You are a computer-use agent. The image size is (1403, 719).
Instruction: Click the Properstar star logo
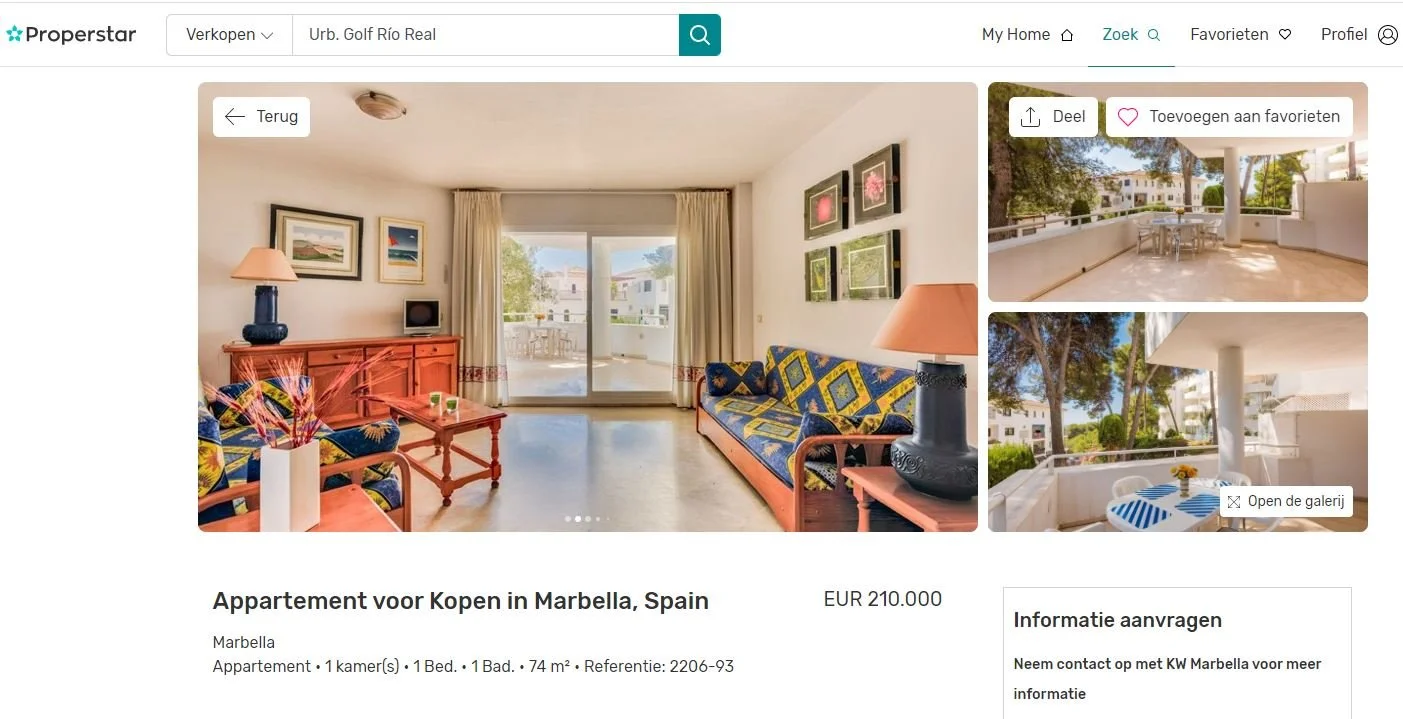tap(14, 34)
